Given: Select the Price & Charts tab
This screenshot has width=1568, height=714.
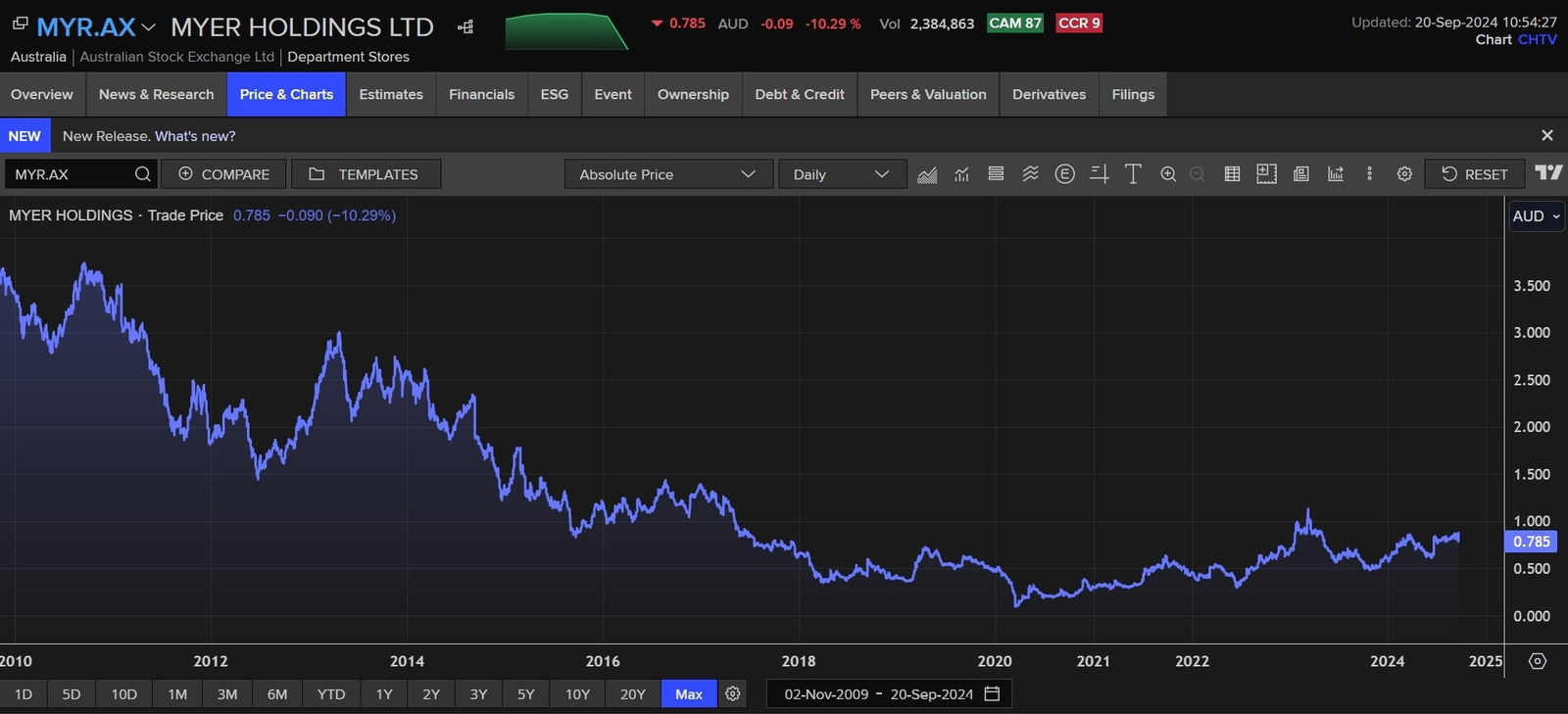Looking at the screenshot, I should tap(286, 94).
